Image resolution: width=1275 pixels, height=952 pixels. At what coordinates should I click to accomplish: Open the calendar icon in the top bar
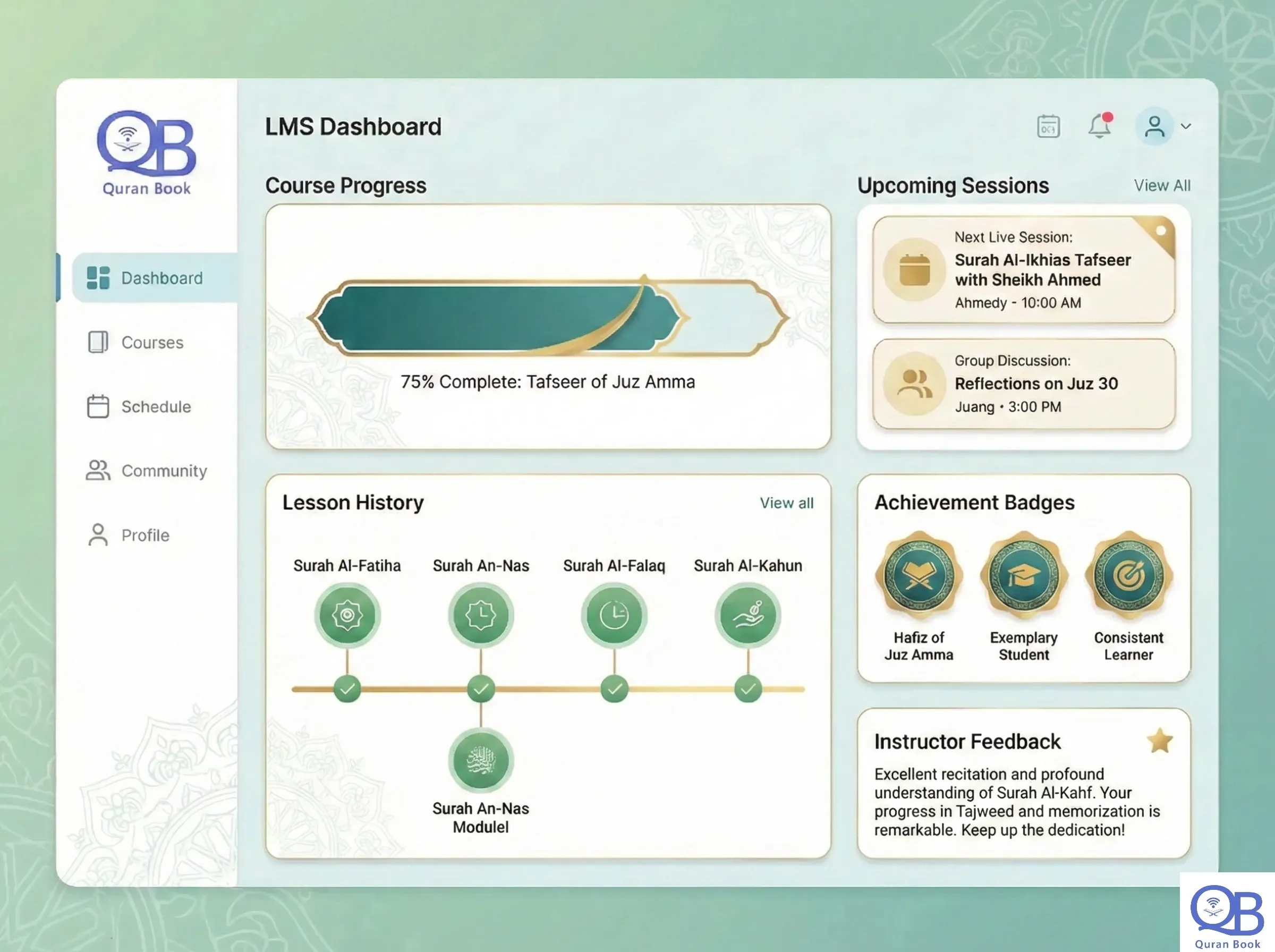(x=1048, y=126)
